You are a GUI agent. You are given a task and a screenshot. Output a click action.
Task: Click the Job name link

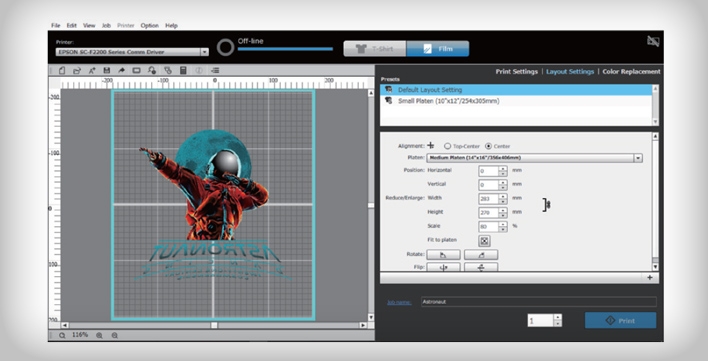coord(399,302)
